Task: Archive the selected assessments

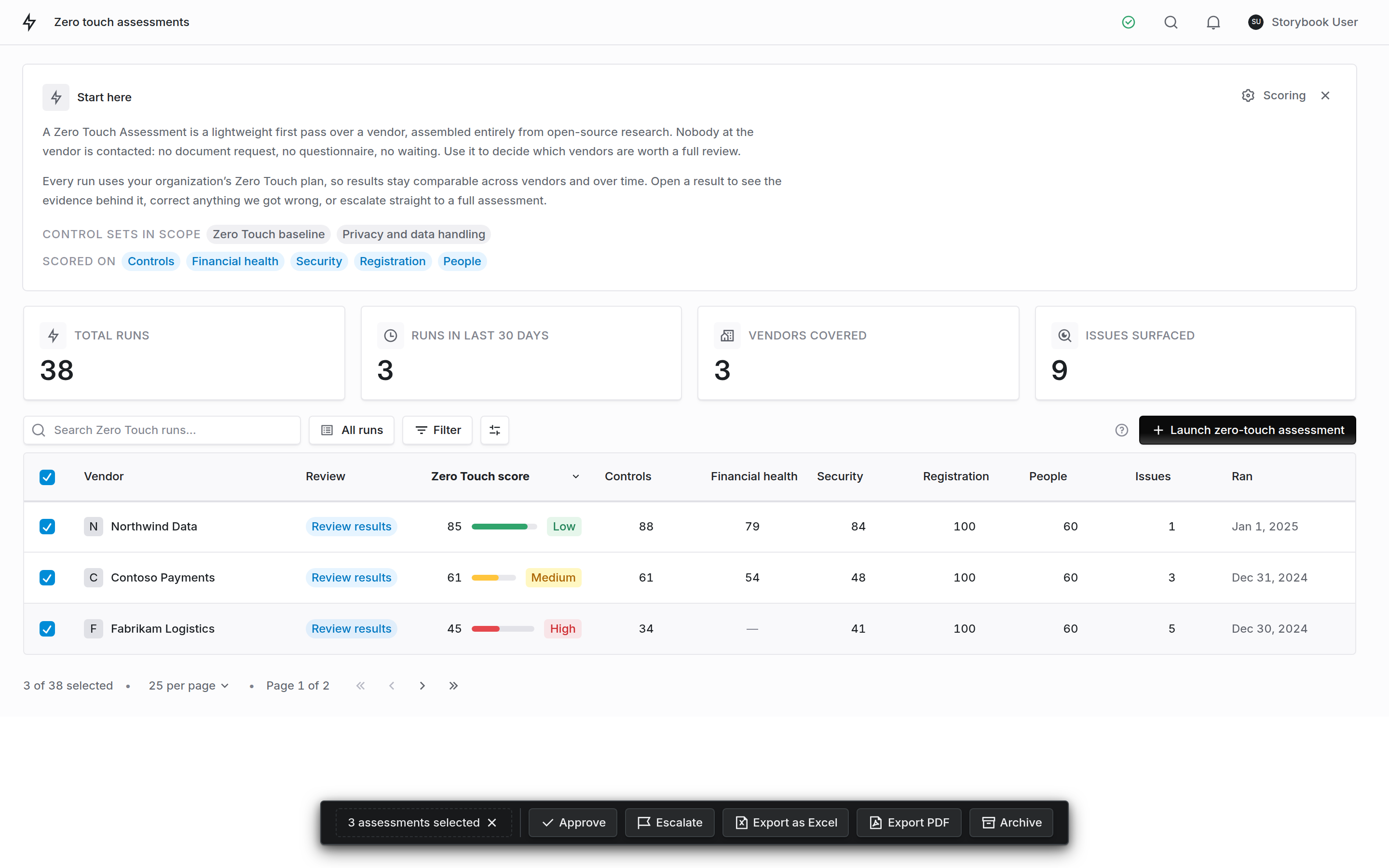Action: (1011, 822)
